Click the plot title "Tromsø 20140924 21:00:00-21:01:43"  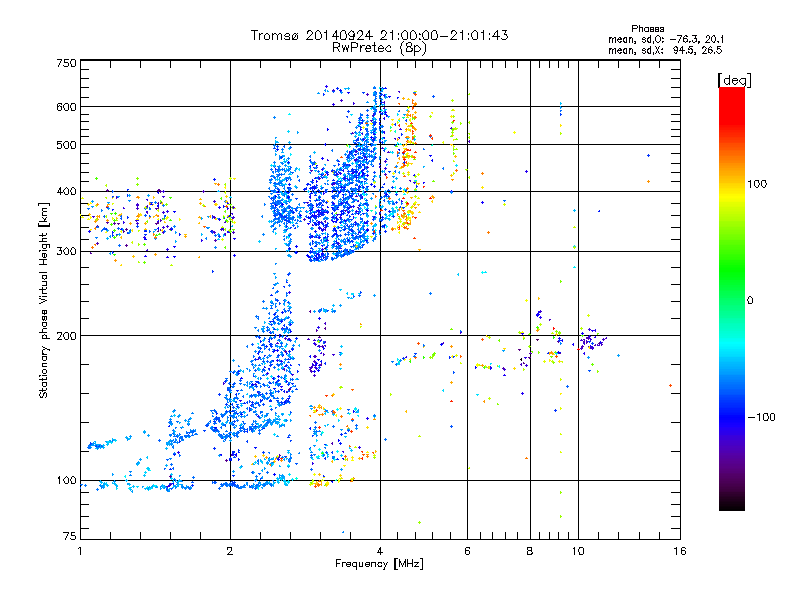pyautogui.click(x=379, y=35)
